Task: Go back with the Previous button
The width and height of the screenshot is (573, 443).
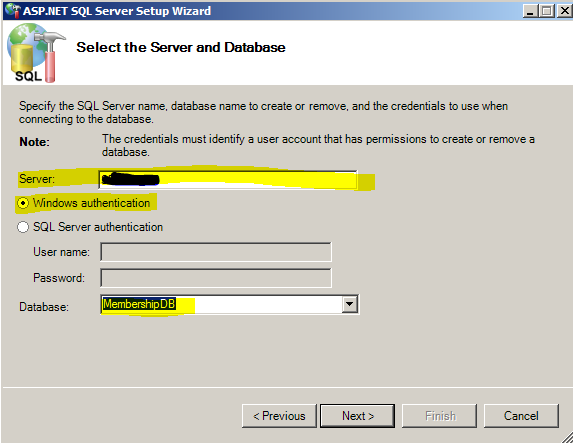Action: click(279, 416)
